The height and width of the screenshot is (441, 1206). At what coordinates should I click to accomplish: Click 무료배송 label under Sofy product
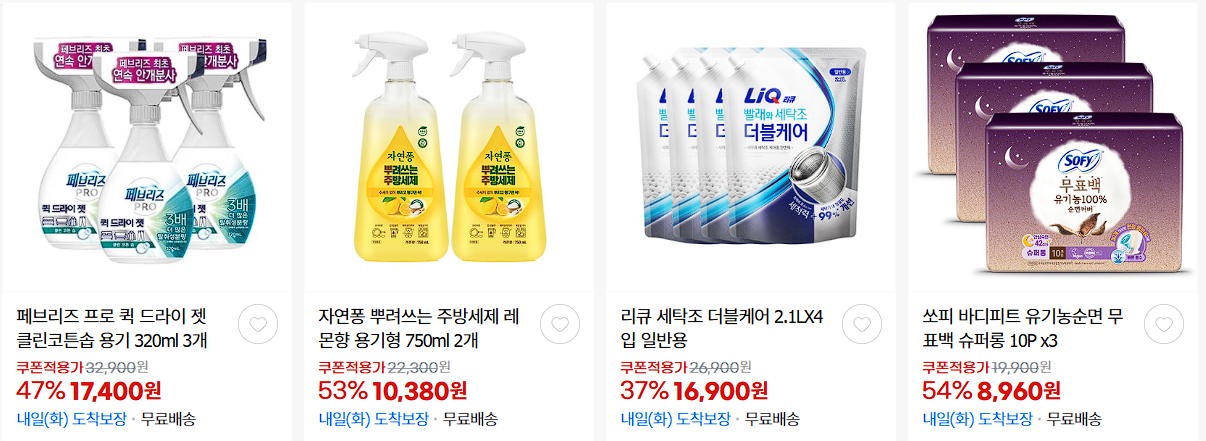[x=1074, y=419]
